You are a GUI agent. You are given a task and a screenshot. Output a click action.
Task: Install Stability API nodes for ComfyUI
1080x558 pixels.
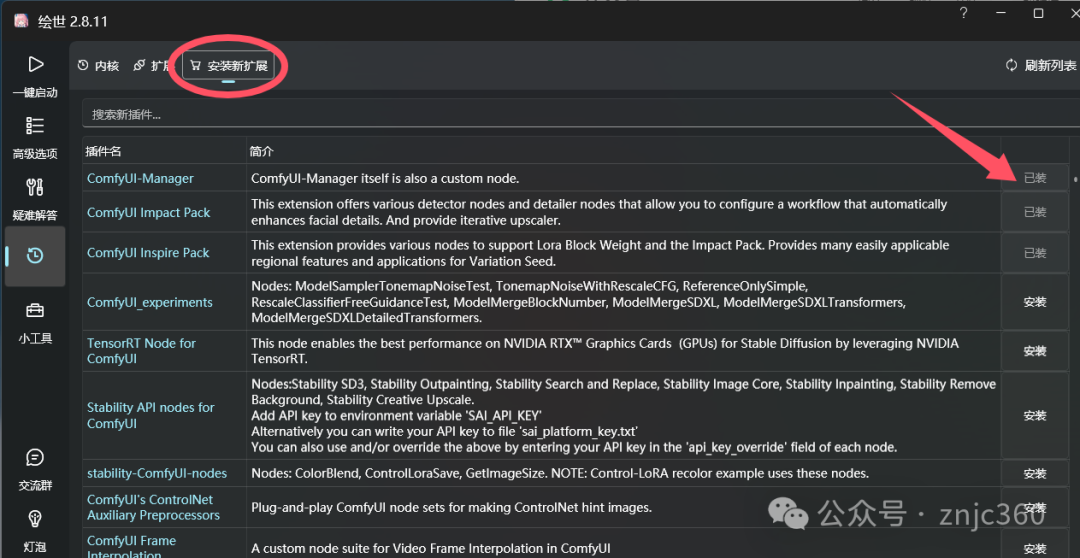1035,415
